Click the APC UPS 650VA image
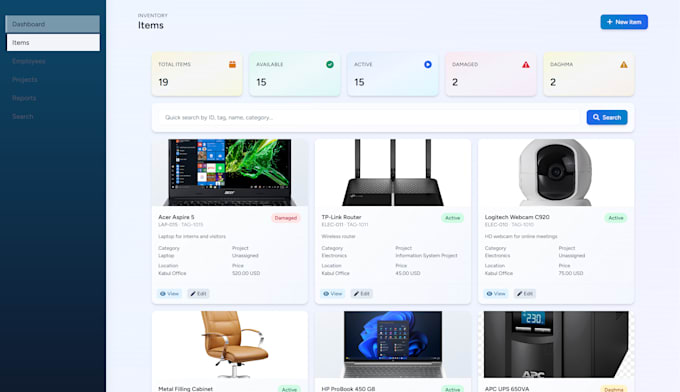Screen dimensions: 680x392 [556, 344]
